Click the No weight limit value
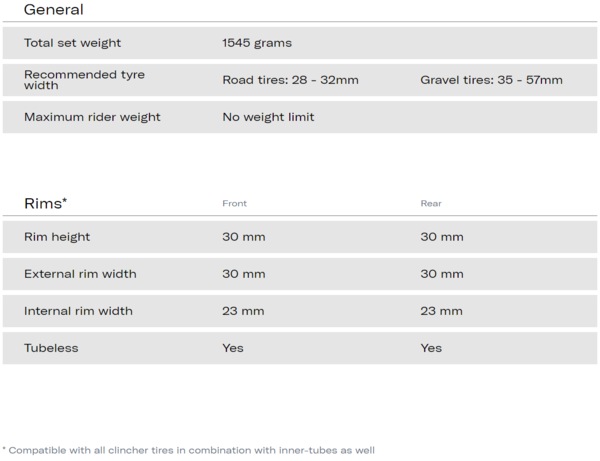Image resolution: width=600 pixels, height=461 pixels. pyautogui.click(x=268, y=117)
